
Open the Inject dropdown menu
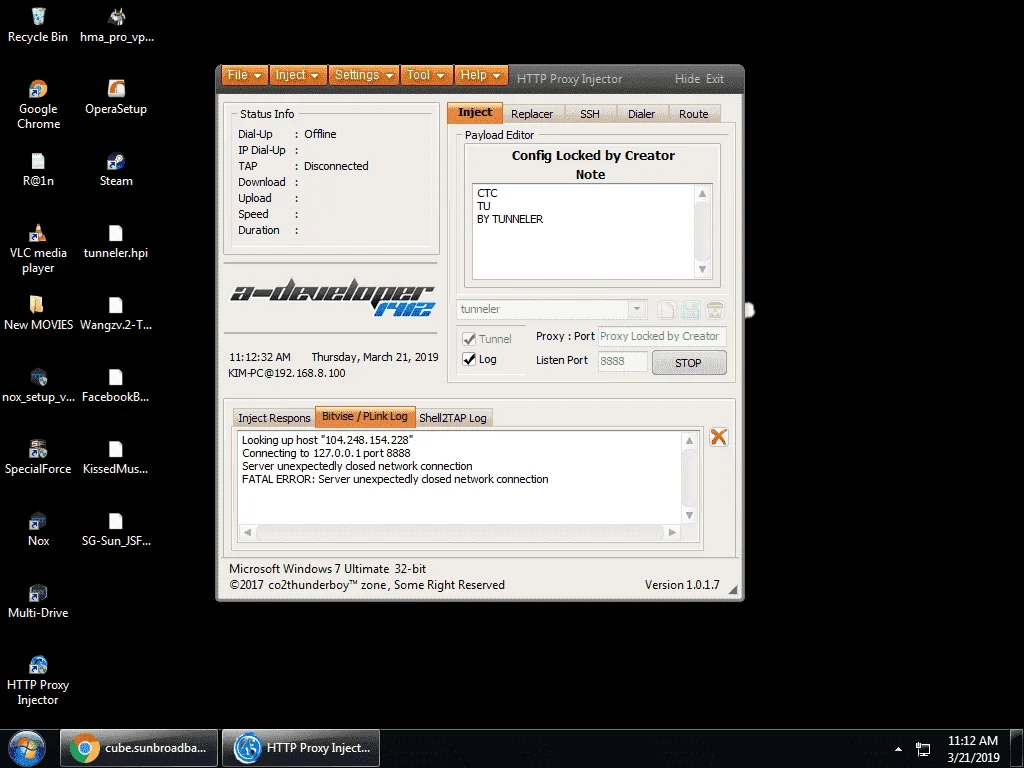[x=297, y=75]
